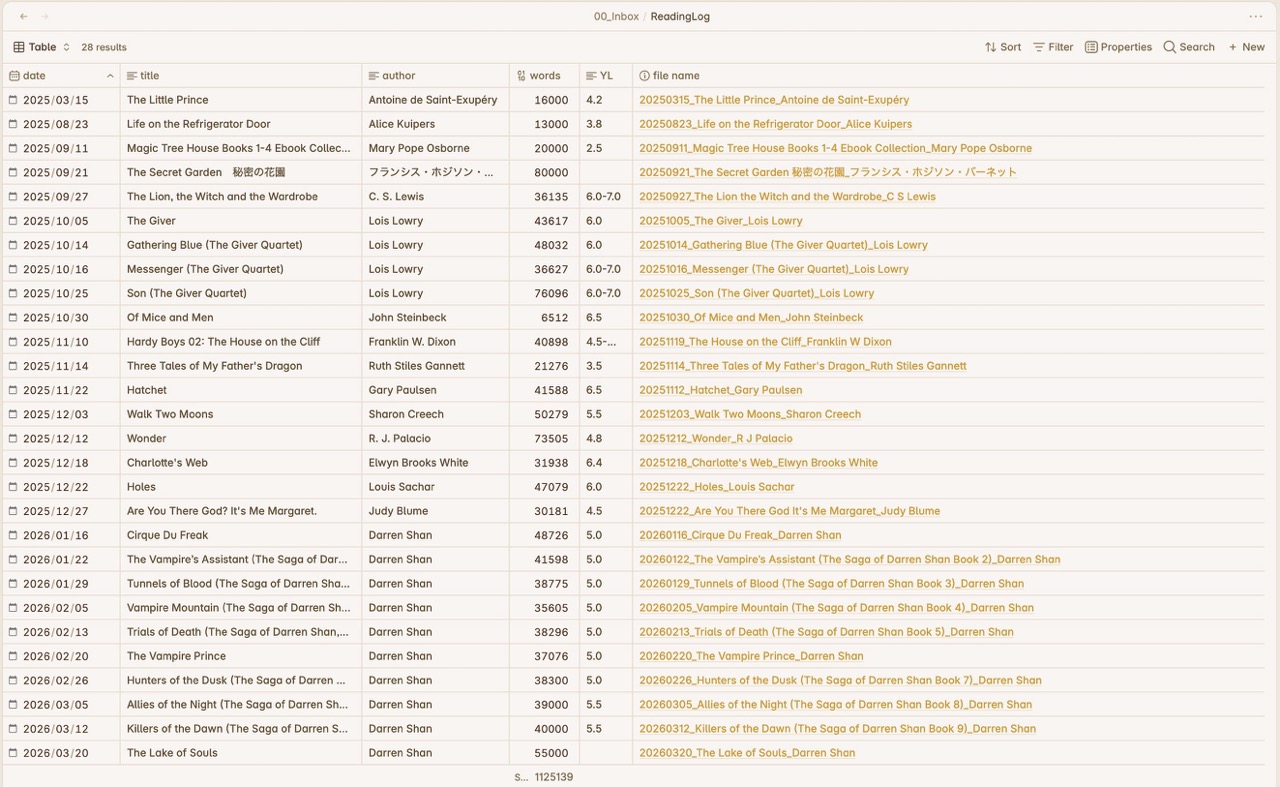The width and height of the screenshot is (1280, 787).
Task: Click the title column header
Action: click(150, 76)
